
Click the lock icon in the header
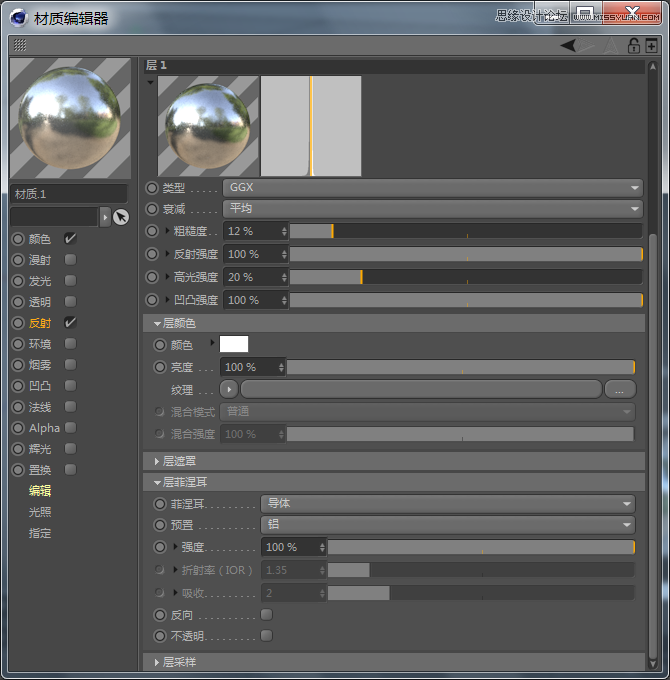click(x=633, y=45)
